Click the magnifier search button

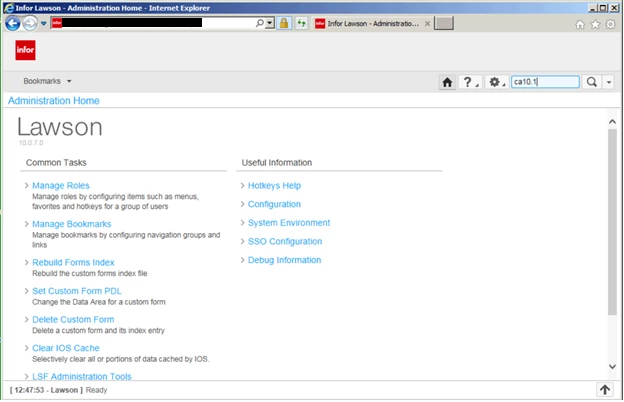592,82
